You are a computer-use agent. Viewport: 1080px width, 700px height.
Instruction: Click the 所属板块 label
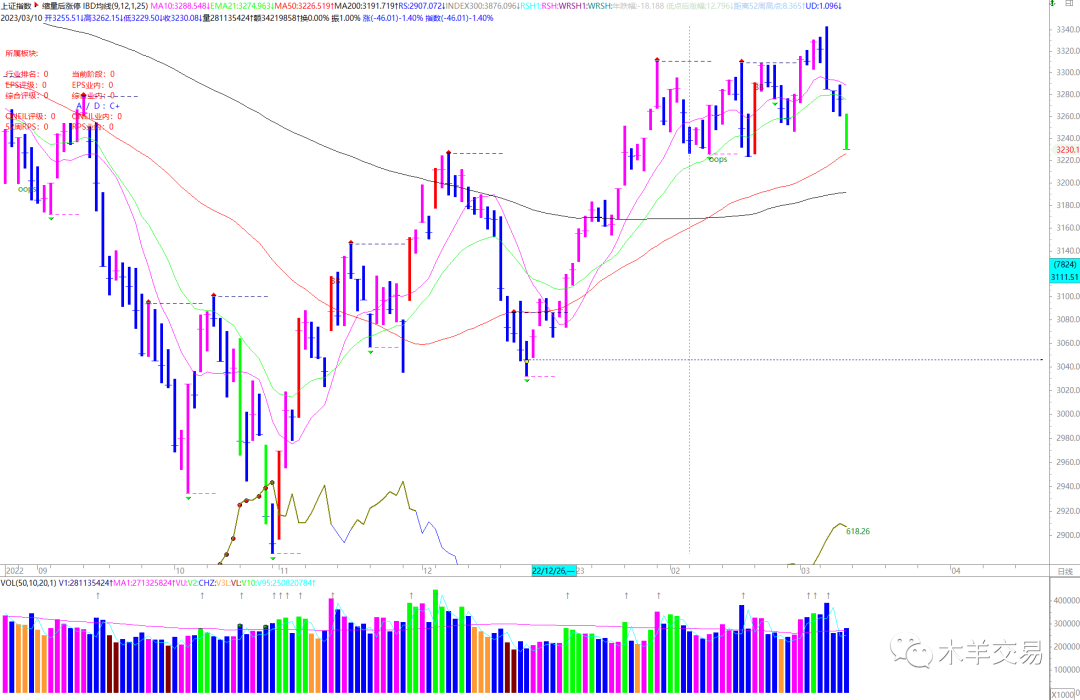point(21,53)
